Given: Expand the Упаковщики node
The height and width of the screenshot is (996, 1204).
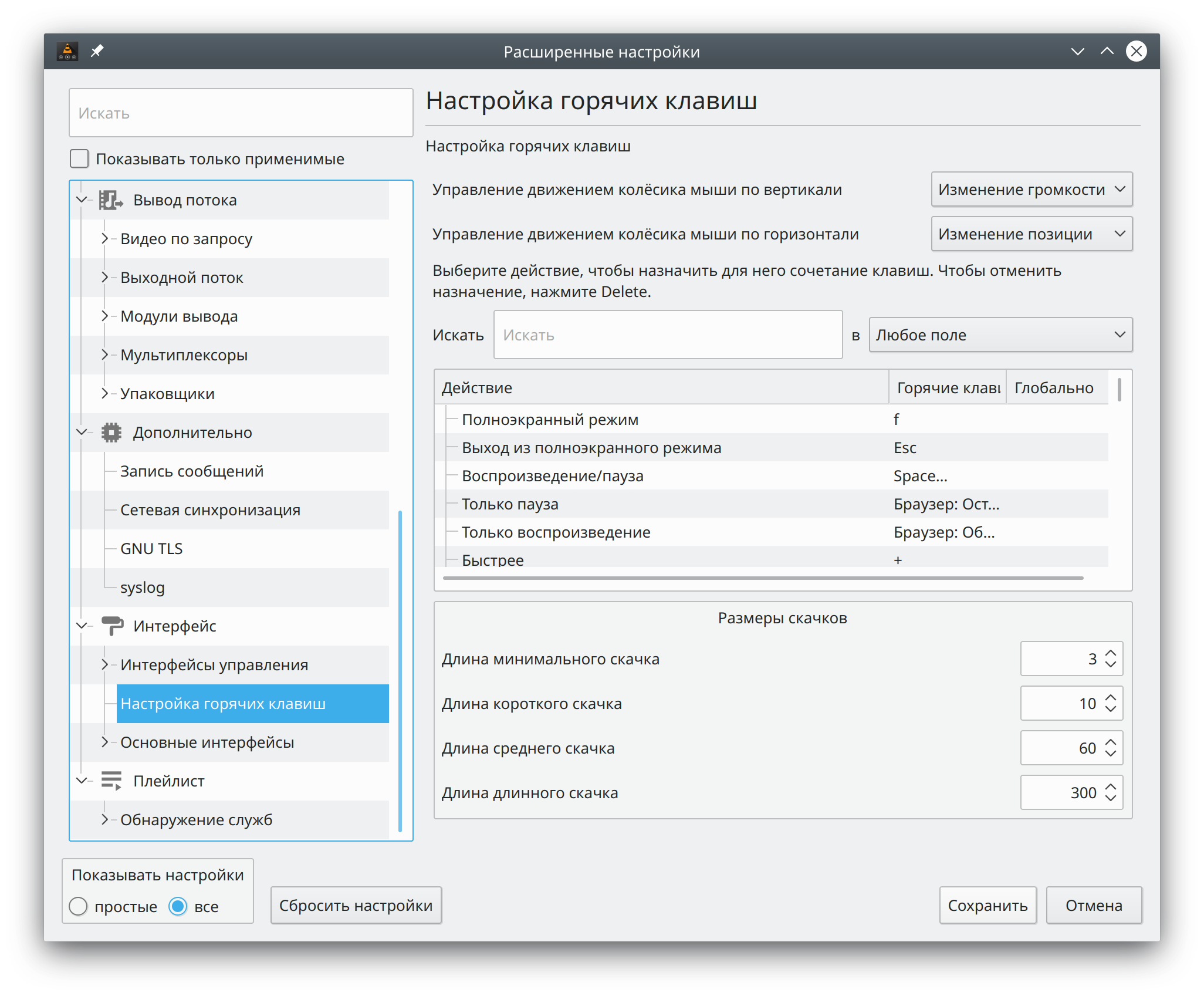Looking at the screenshot, I should (105, 394).
